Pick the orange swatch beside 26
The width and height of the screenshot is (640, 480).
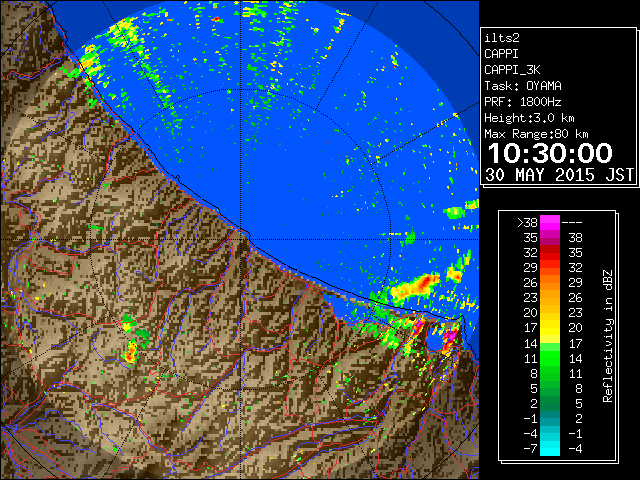tap(550, 282)
